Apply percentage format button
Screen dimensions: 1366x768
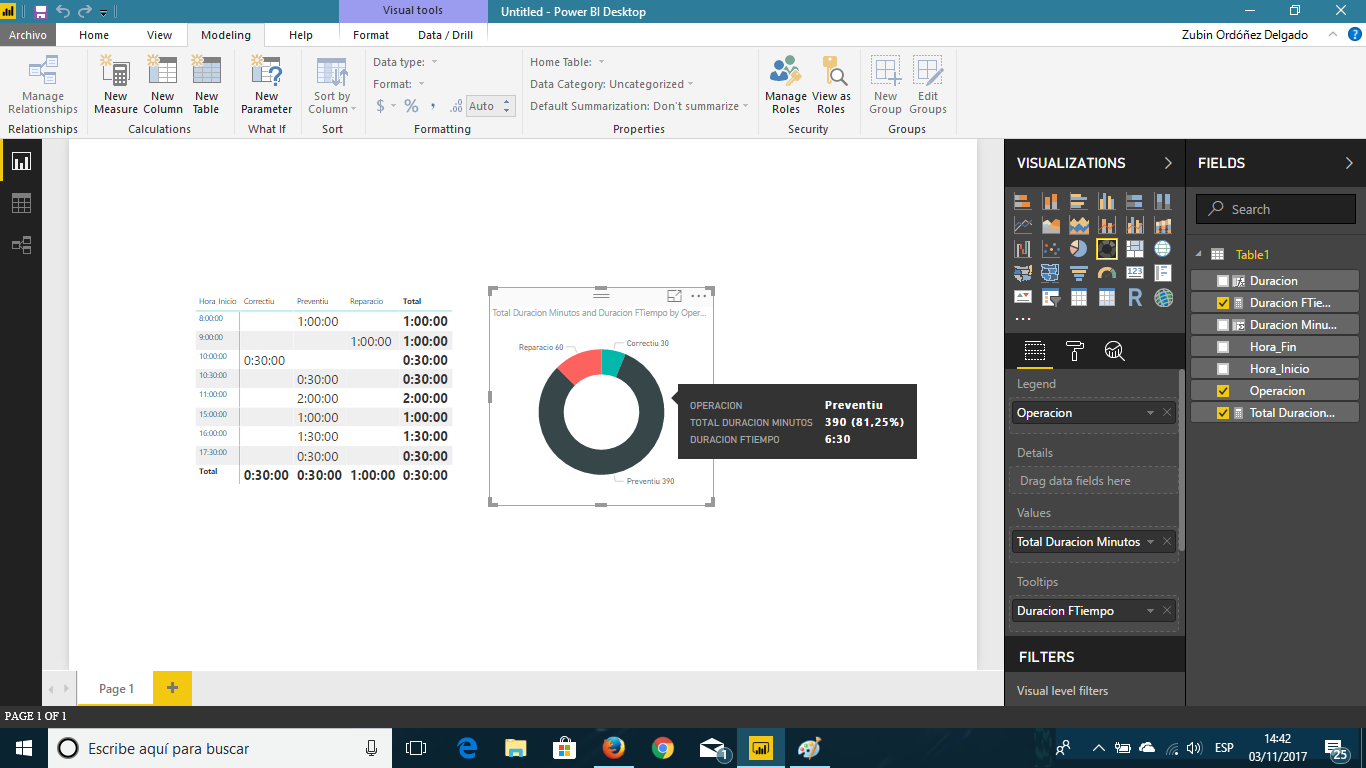pyautogui.click(x=411, y=106)
